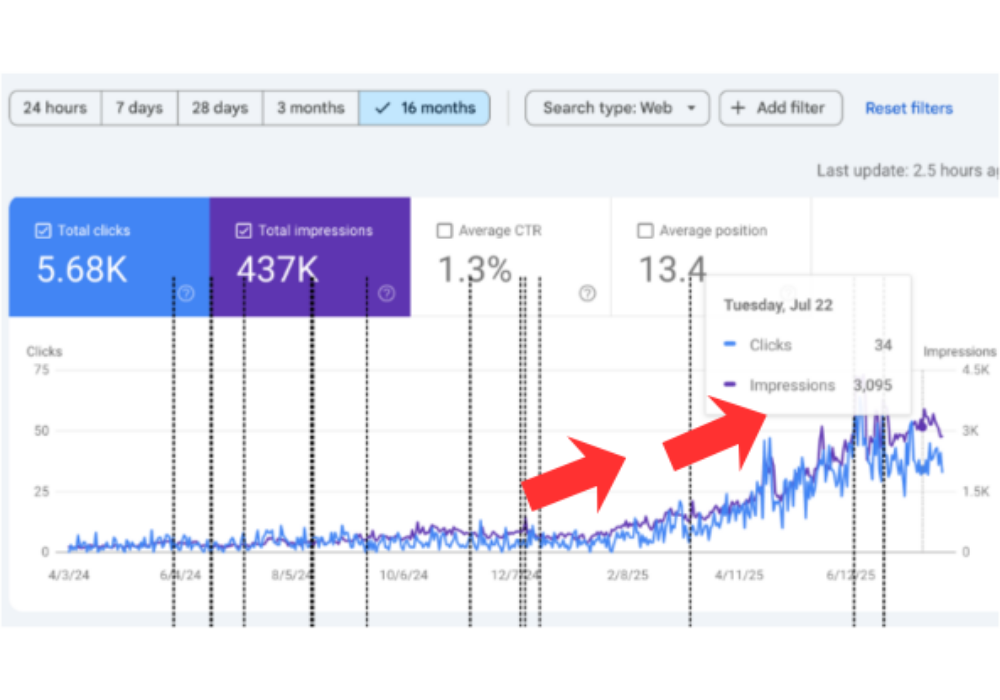Choose the 28 days date range

[221, 108]
